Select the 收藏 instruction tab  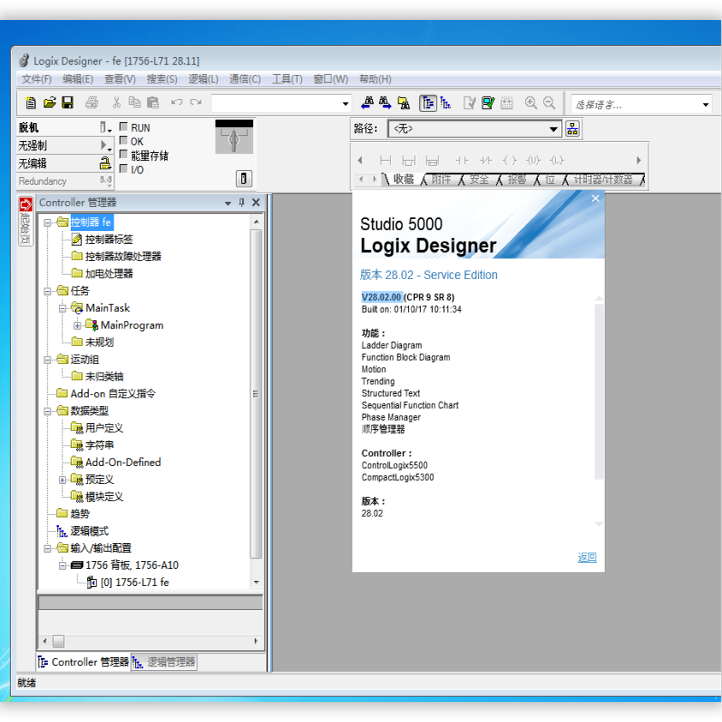[403, 179]
